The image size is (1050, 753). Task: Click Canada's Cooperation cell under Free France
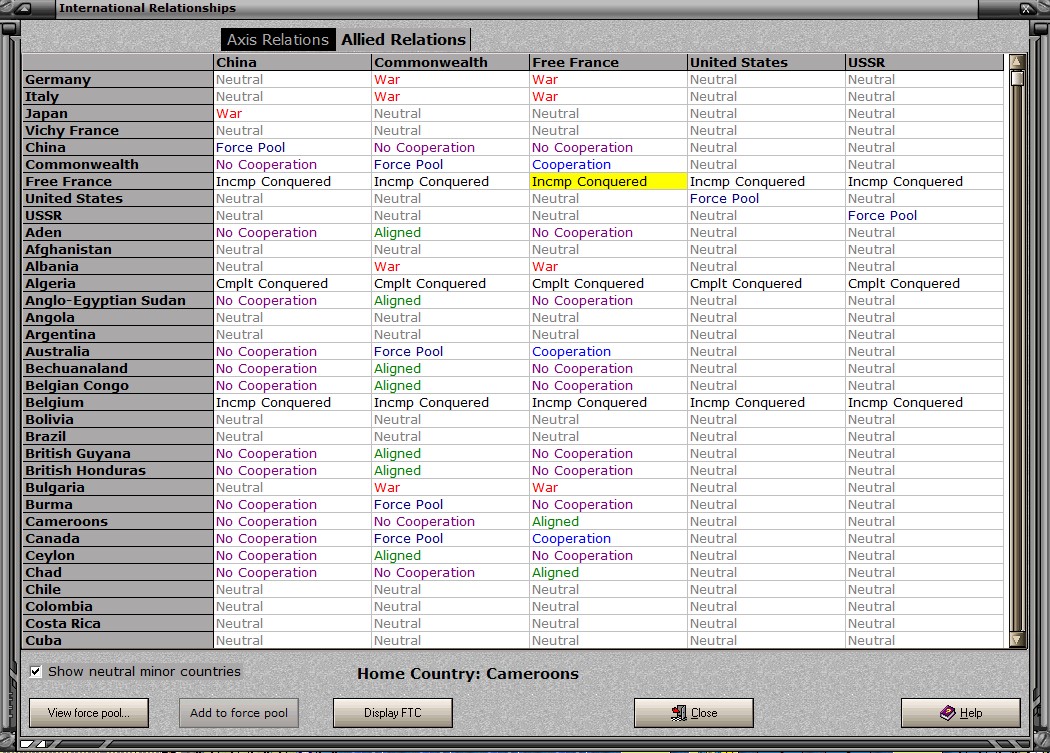point(608,539)
